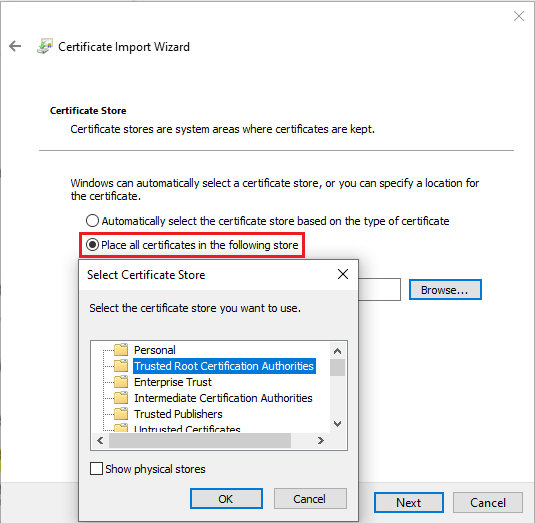Close the Select Certificate Store dialog

point(343,274)
